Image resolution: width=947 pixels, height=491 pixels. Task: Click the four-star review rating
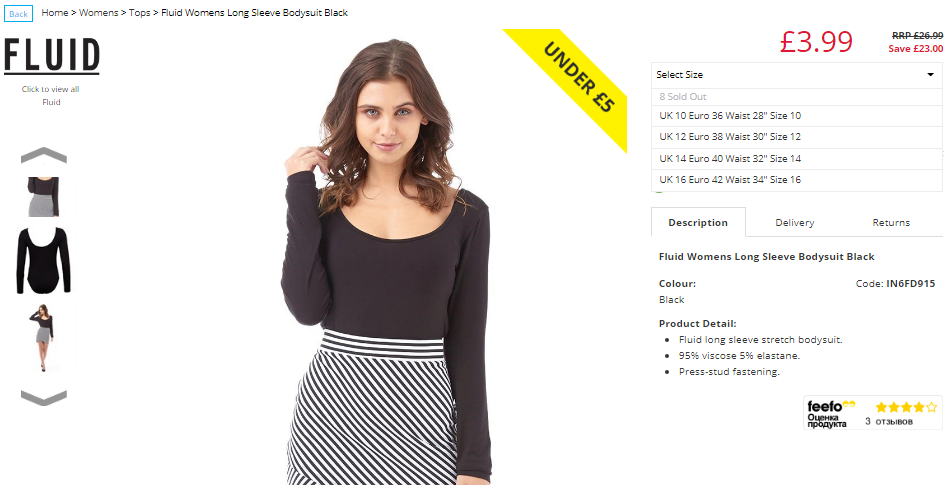tap(908, 407)
